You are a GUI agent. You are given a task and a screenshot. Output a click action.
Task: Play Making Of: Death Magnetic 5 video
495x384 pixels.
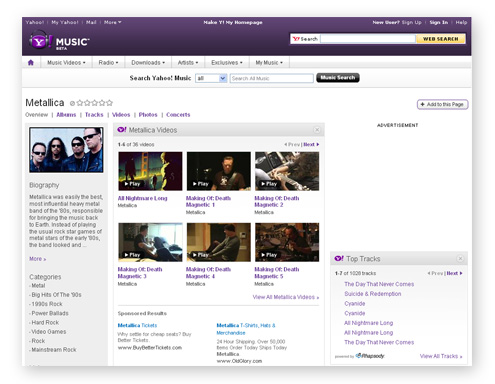click(287, 242)
